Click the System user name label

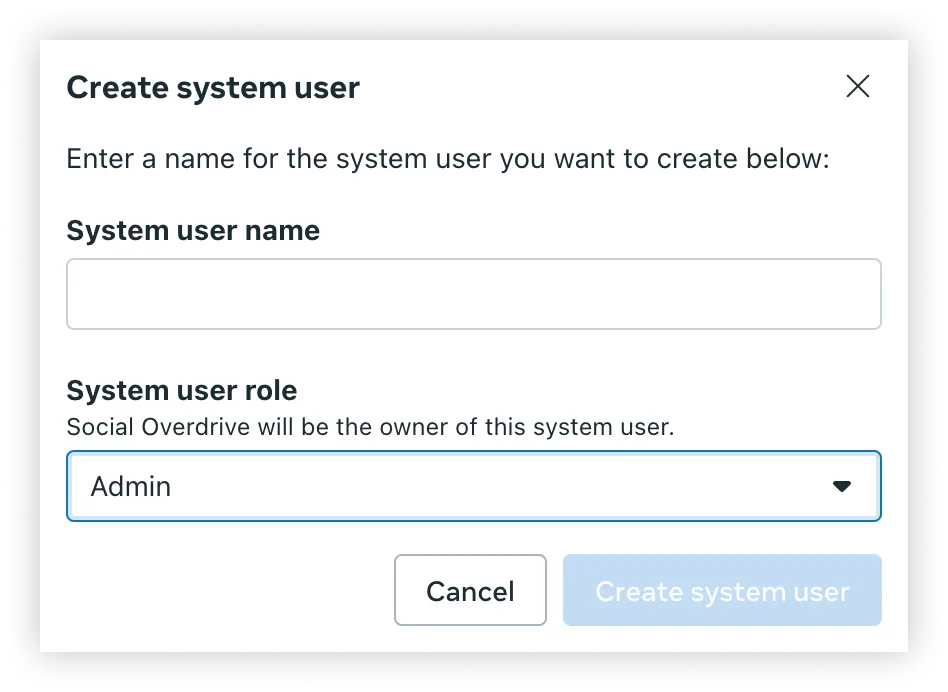(193, 230)
